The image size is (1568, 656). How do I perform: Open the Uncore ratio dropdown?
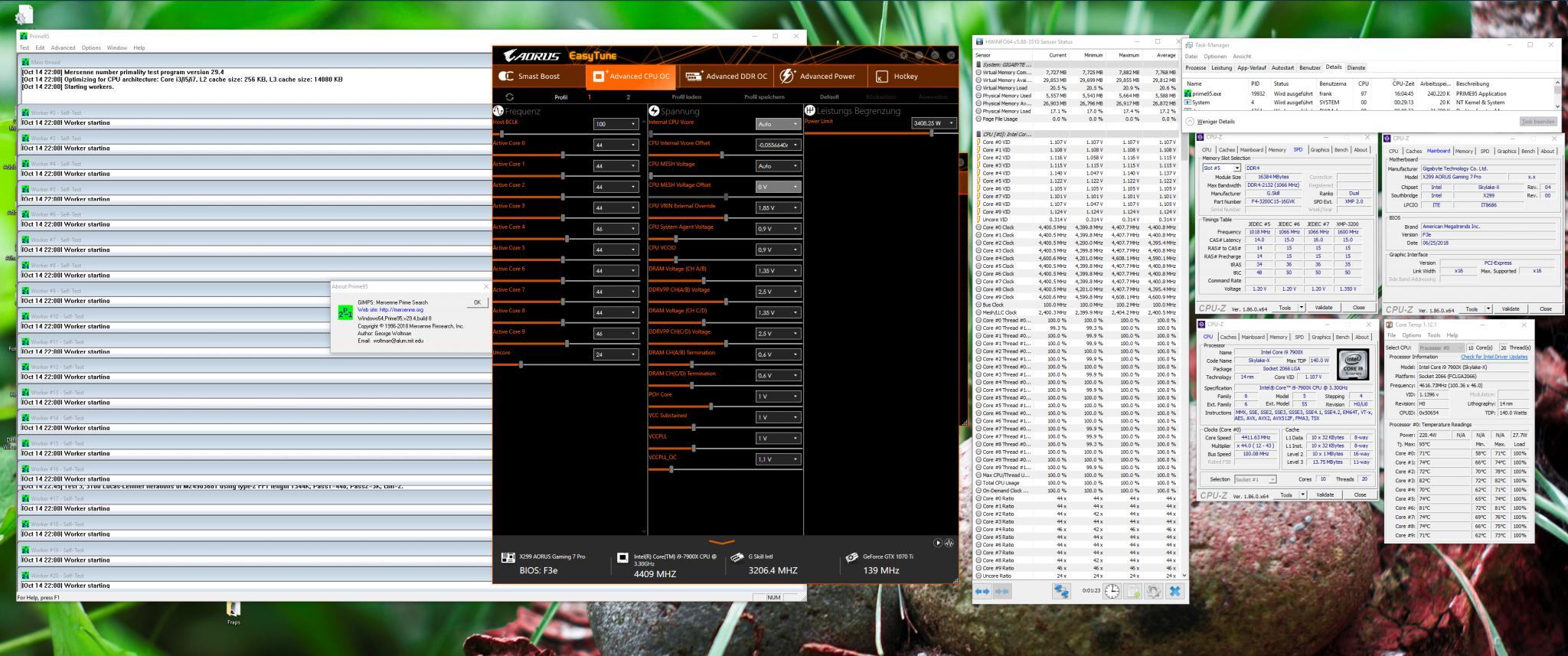[x=616, y=354]
